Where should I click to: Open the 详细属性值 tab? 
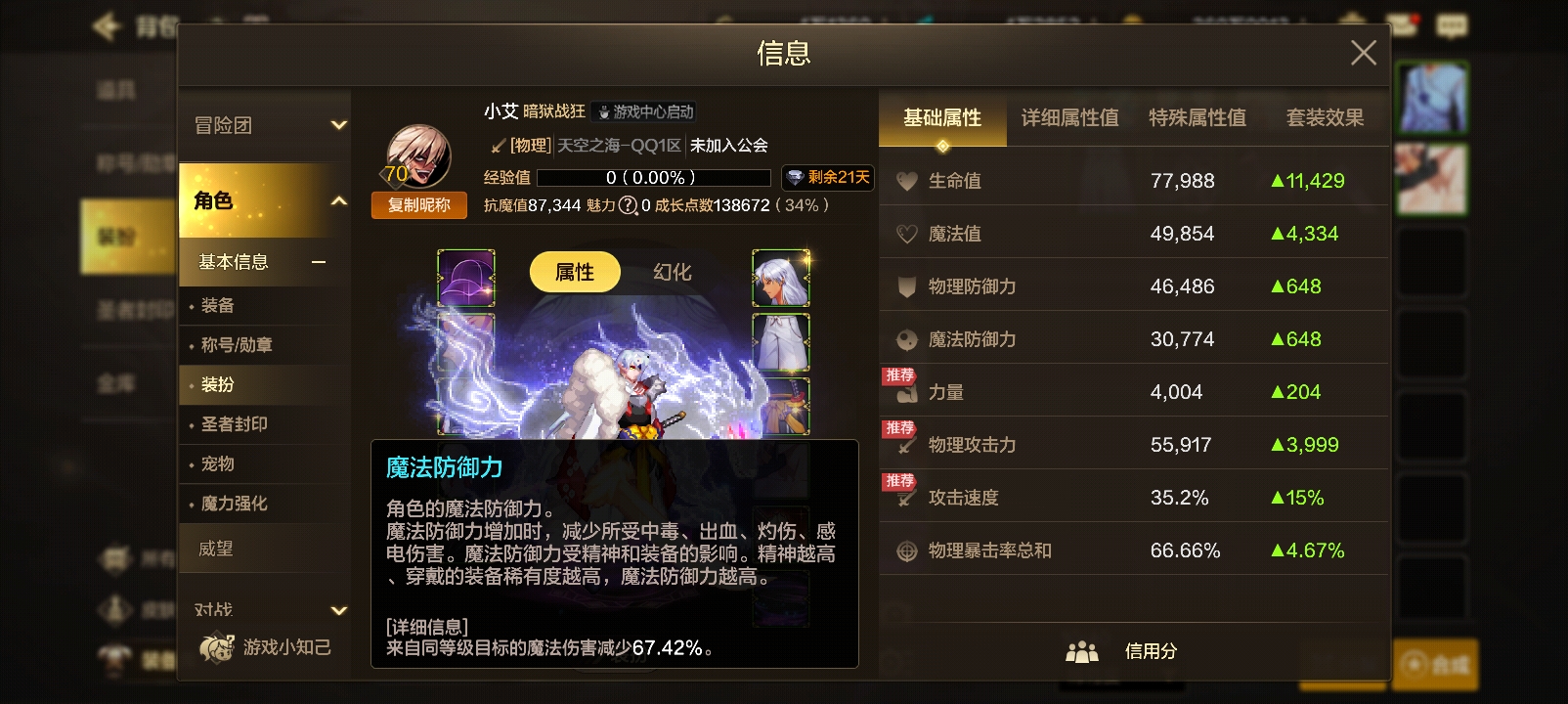[x=1069, y=118]
